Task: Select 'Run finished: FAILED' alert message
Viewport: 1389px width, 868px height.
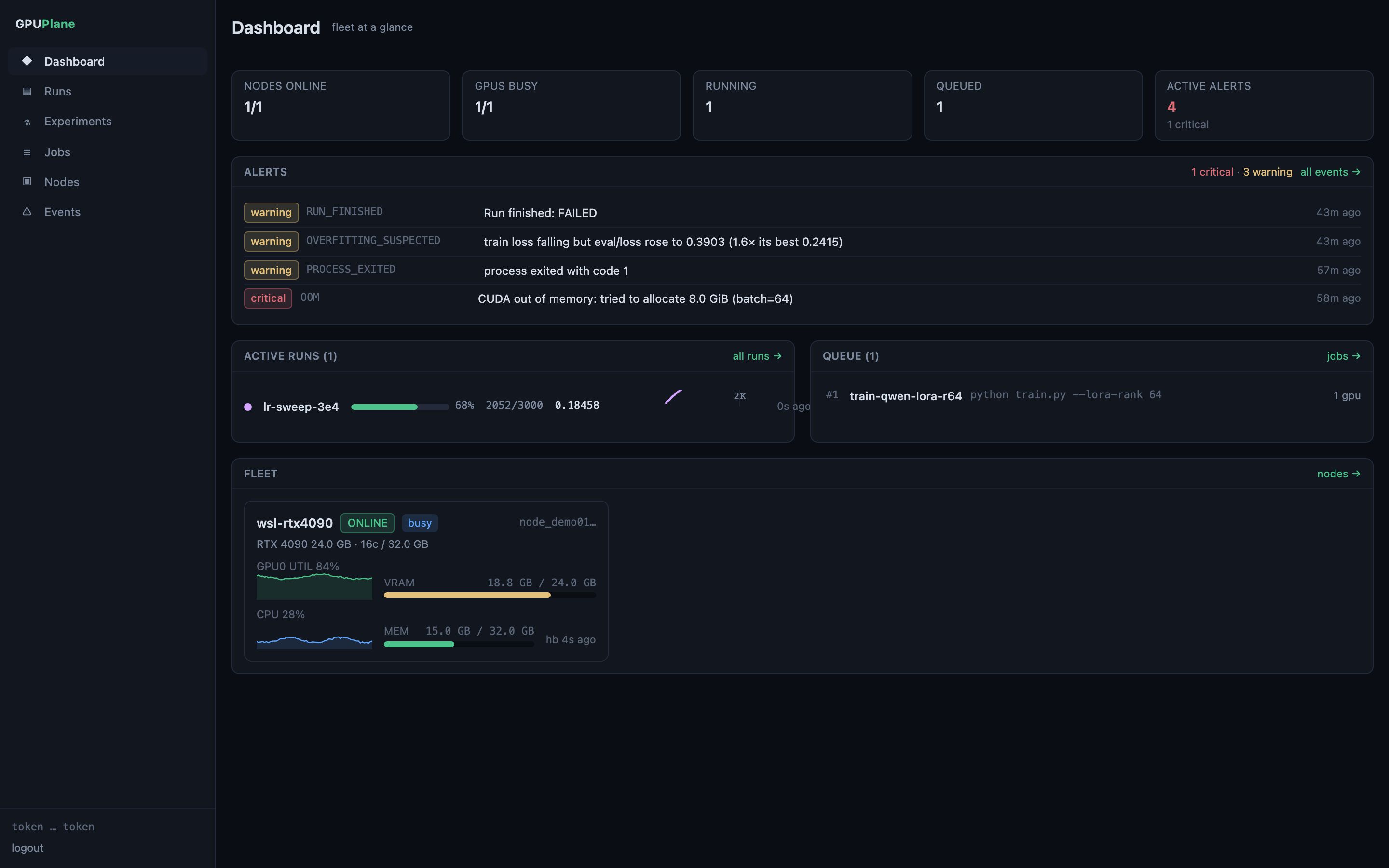Action: pos(540,213)
